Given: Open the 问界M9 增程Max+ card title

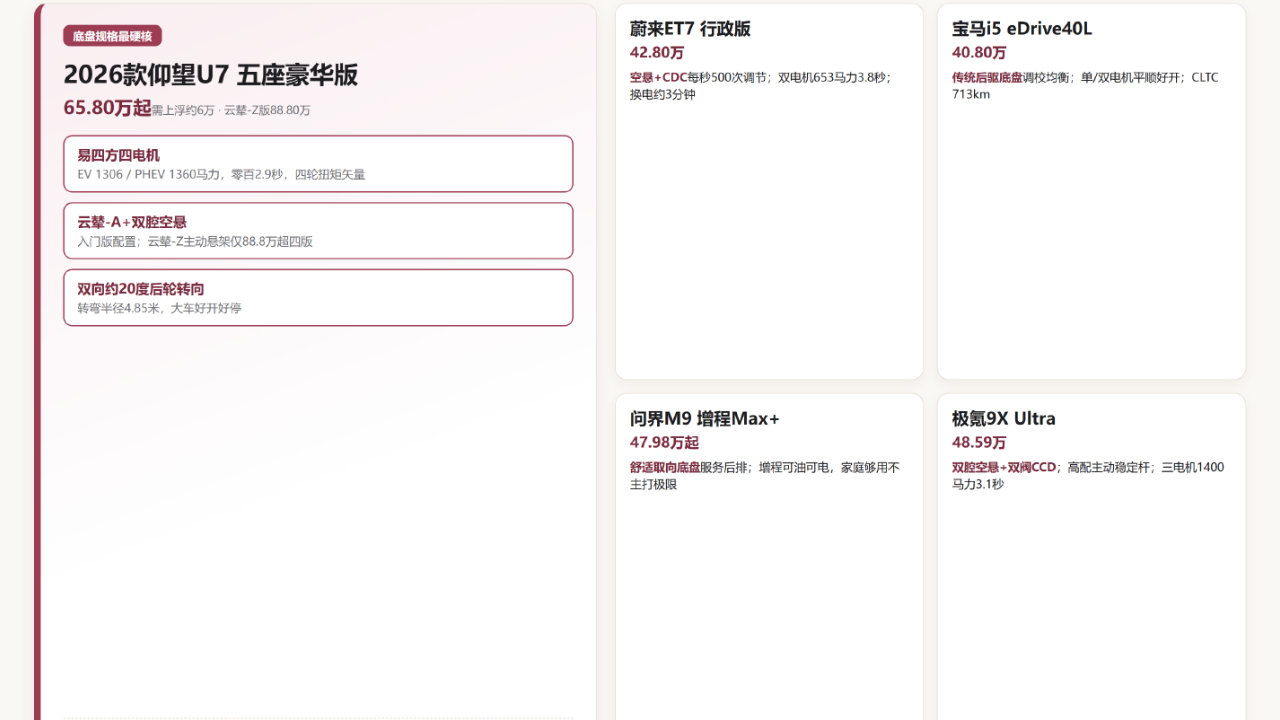Looking at the screenshot, I should click(705, 419).
